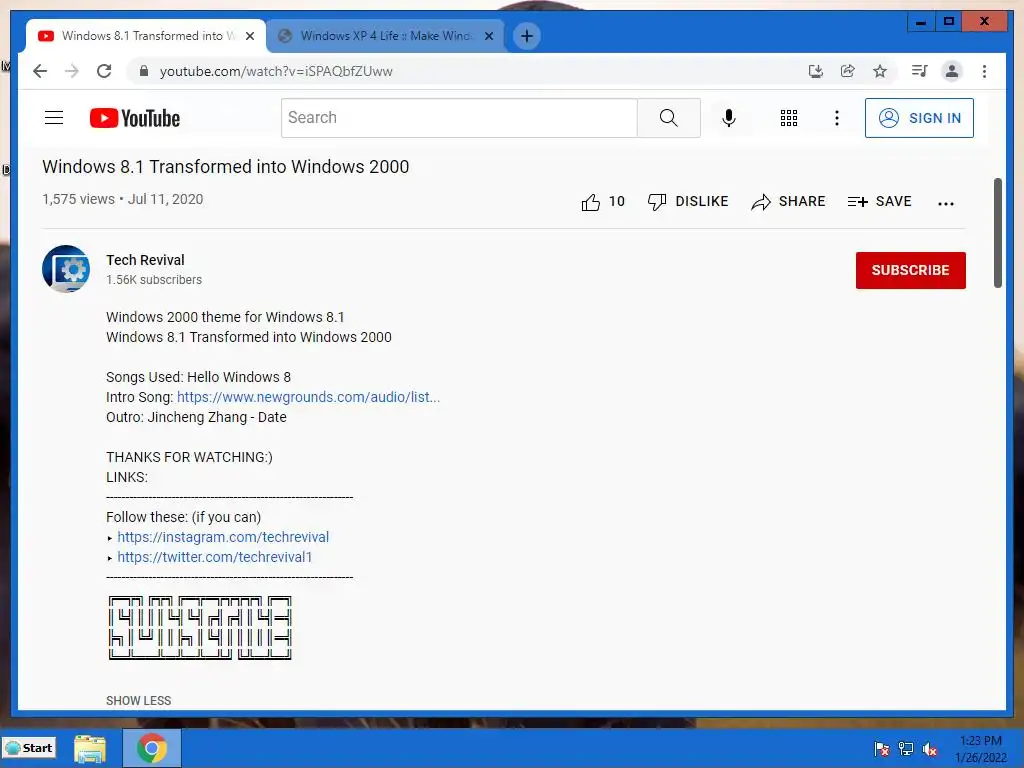
Task: Collapse description with SHOW LESS
Action: pos(138,701)
